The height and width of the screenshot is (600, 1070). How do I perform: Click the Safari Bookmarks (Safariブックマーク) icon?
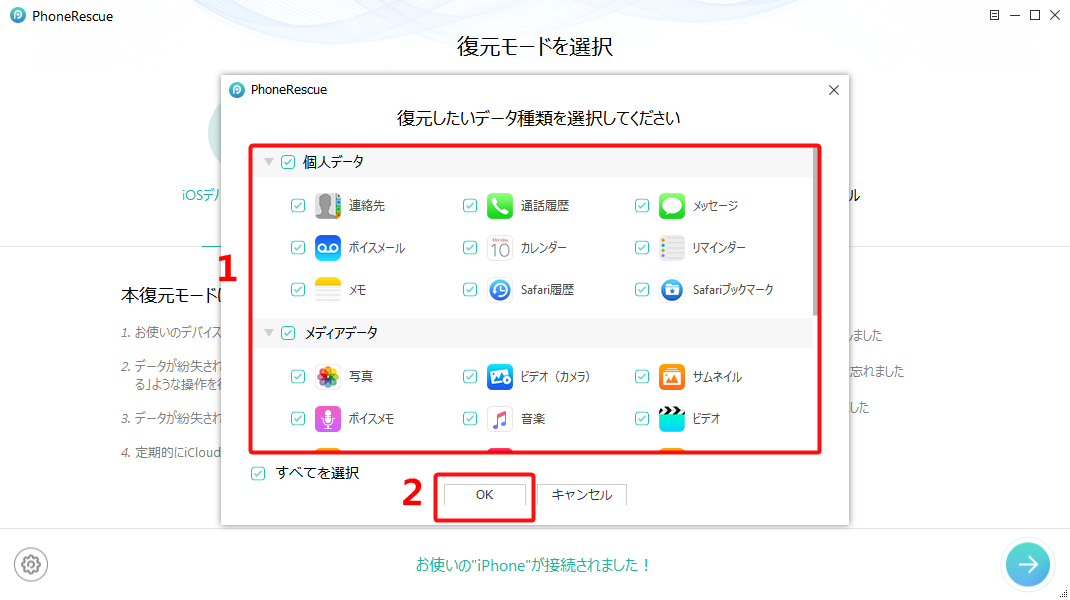pyautogui.click(x=671, y=290)
